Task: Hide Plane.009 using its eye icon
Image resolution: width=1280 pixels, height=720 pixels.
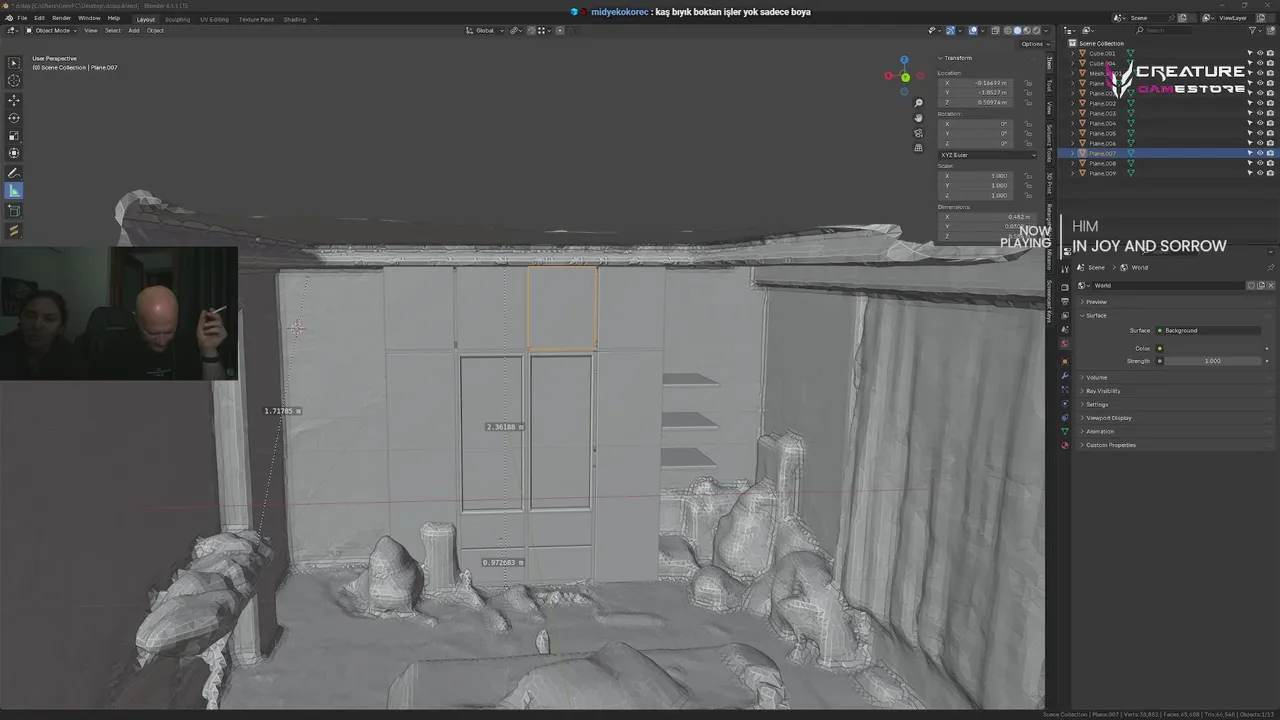Action: tap(1259, 173)
